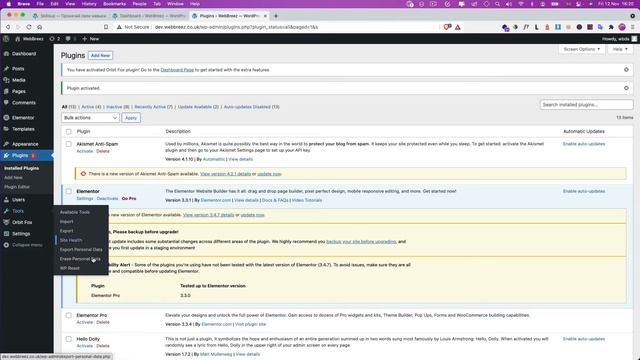
Task: Click Go Pro under Elementor
Action: coord(129,198)
